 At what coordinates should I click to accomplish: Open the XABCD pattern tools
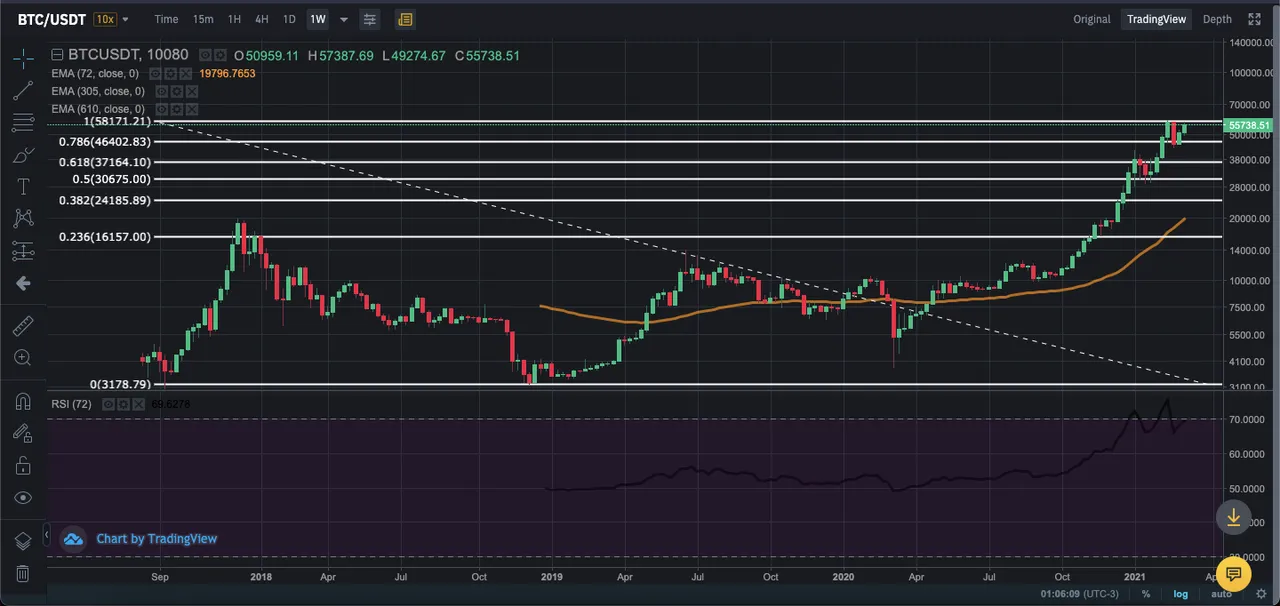tap(23, 219)
